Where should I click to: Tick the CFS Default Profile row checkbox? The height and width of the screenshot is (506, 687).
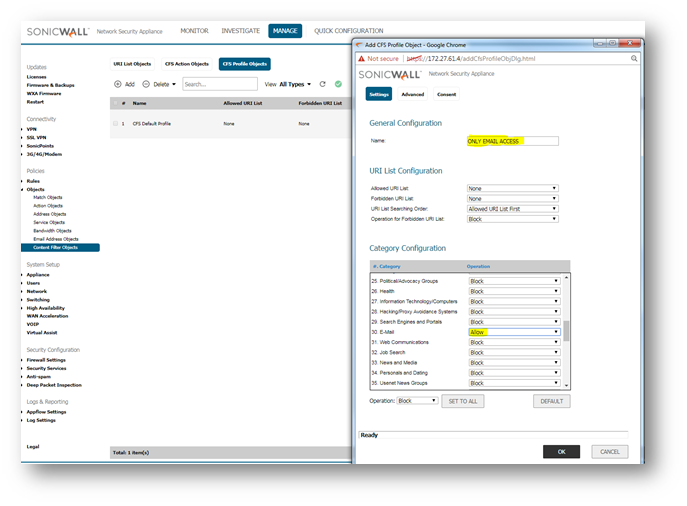115,123
